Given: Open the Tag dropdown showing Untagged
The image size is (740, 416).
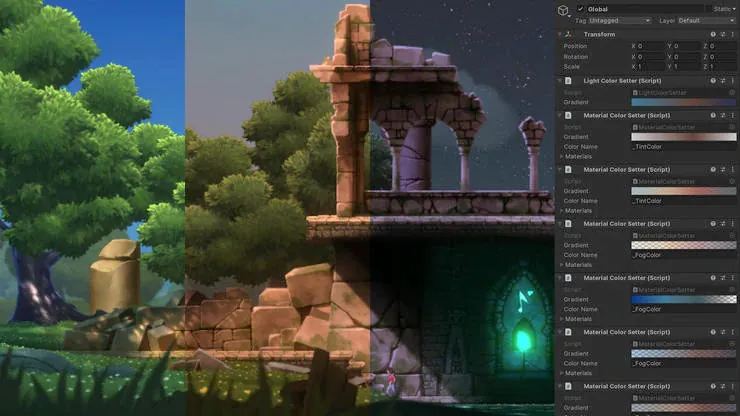Looking at the screenshot, I should point(619,20).
